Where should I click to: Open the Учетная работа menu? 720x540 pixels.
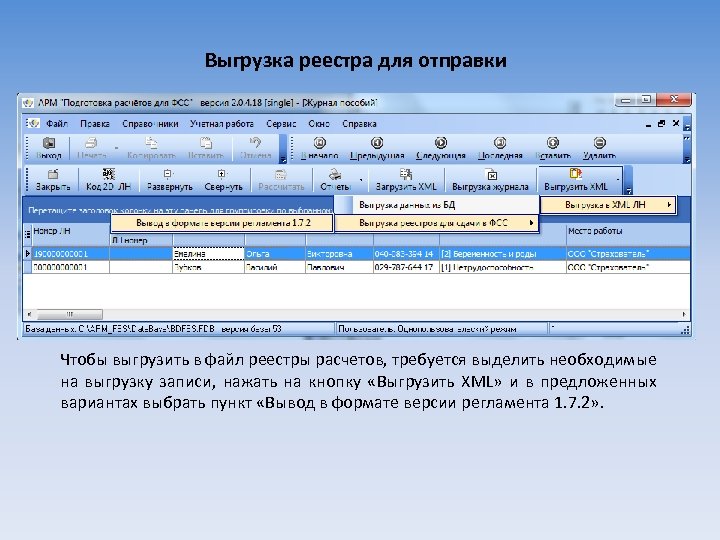click(x=222, y=124)
